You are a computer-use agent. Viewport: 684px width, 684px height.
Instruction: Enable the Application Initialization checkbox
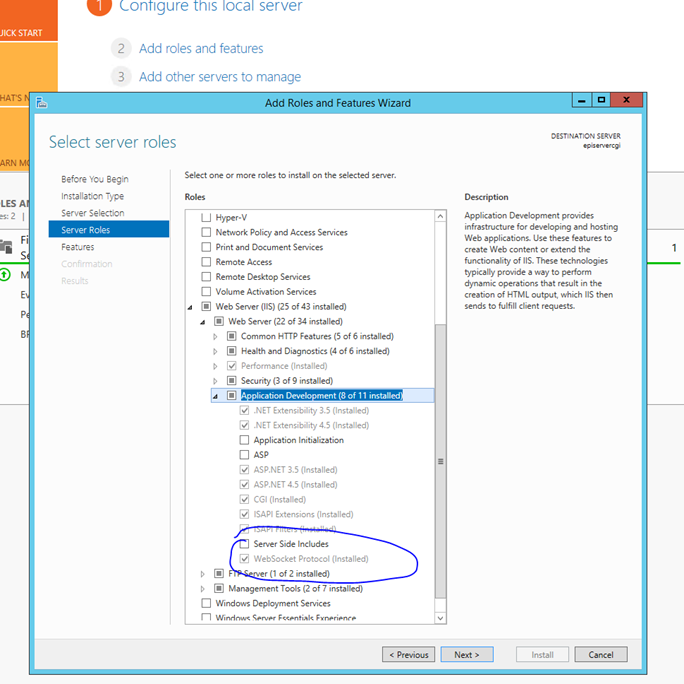(x=245, y=440)
